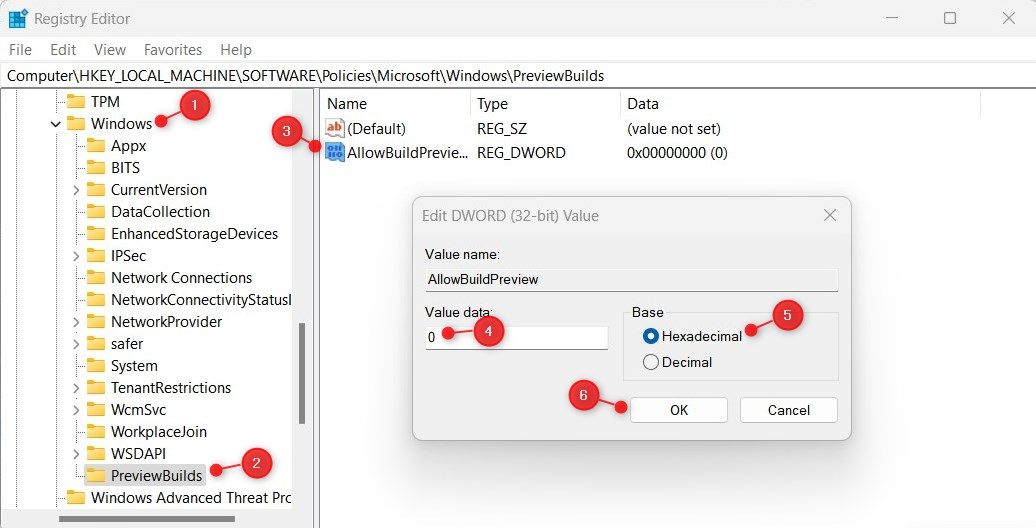Expand the TenantRestrictions key
The height and width of the screenshot is (528, 1036).
(x=76, y=388)
